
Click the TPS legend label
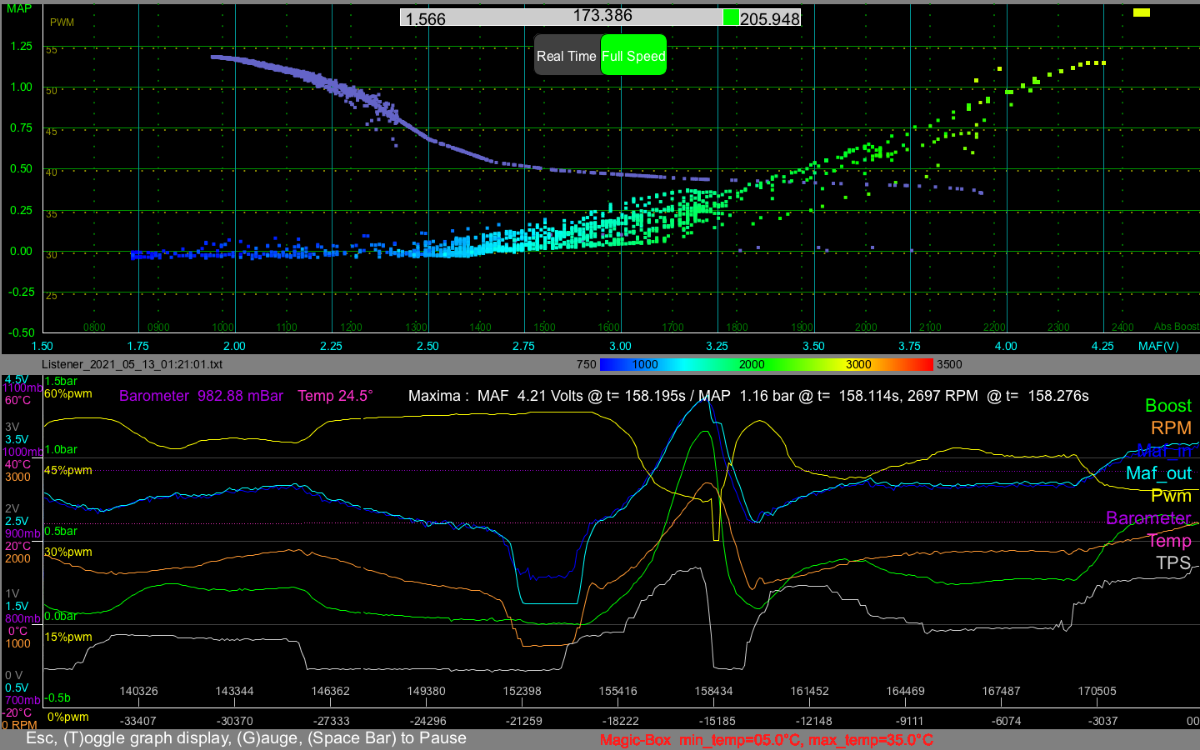(1173, 563)
